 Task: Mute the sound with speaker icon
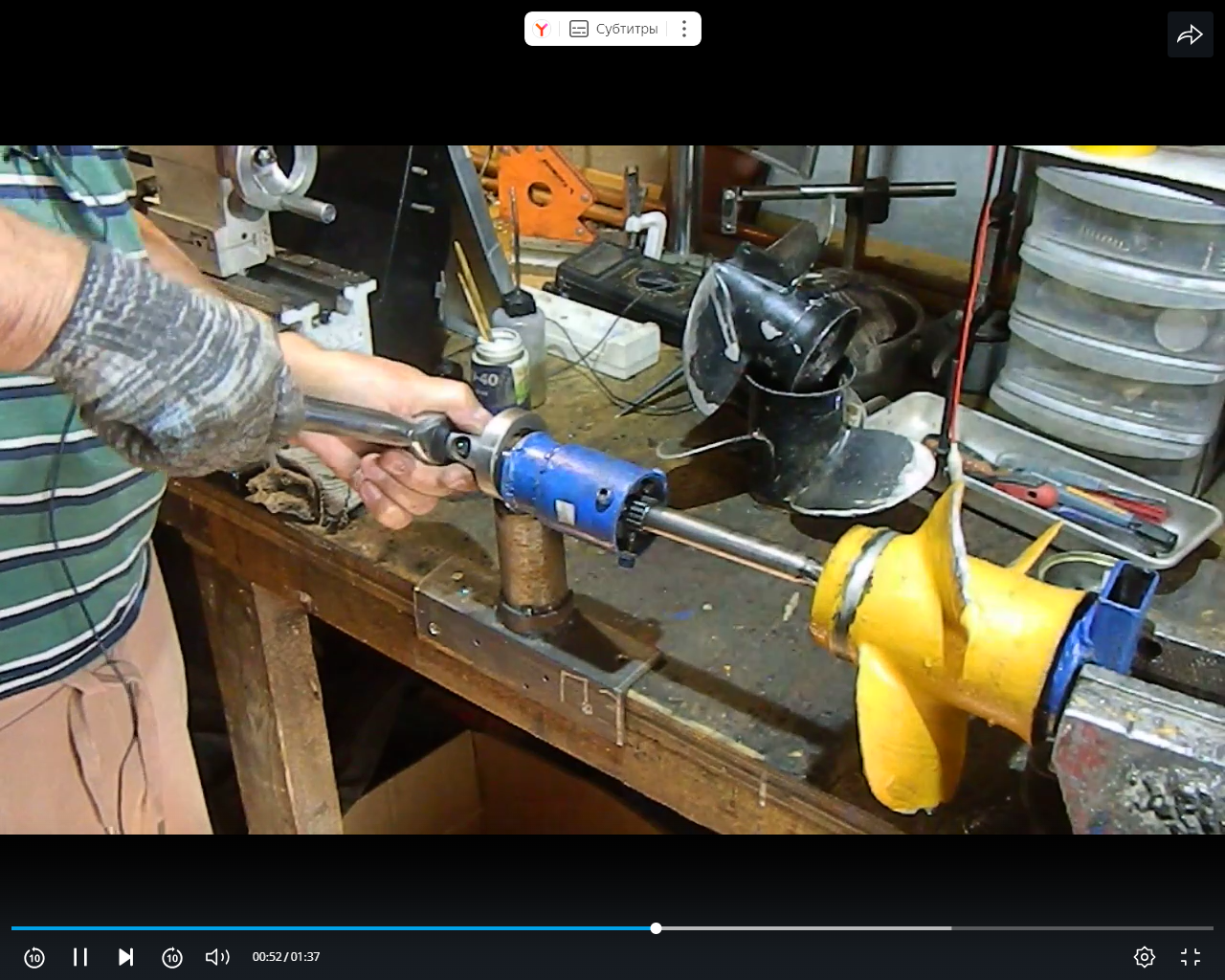point(217,957)
